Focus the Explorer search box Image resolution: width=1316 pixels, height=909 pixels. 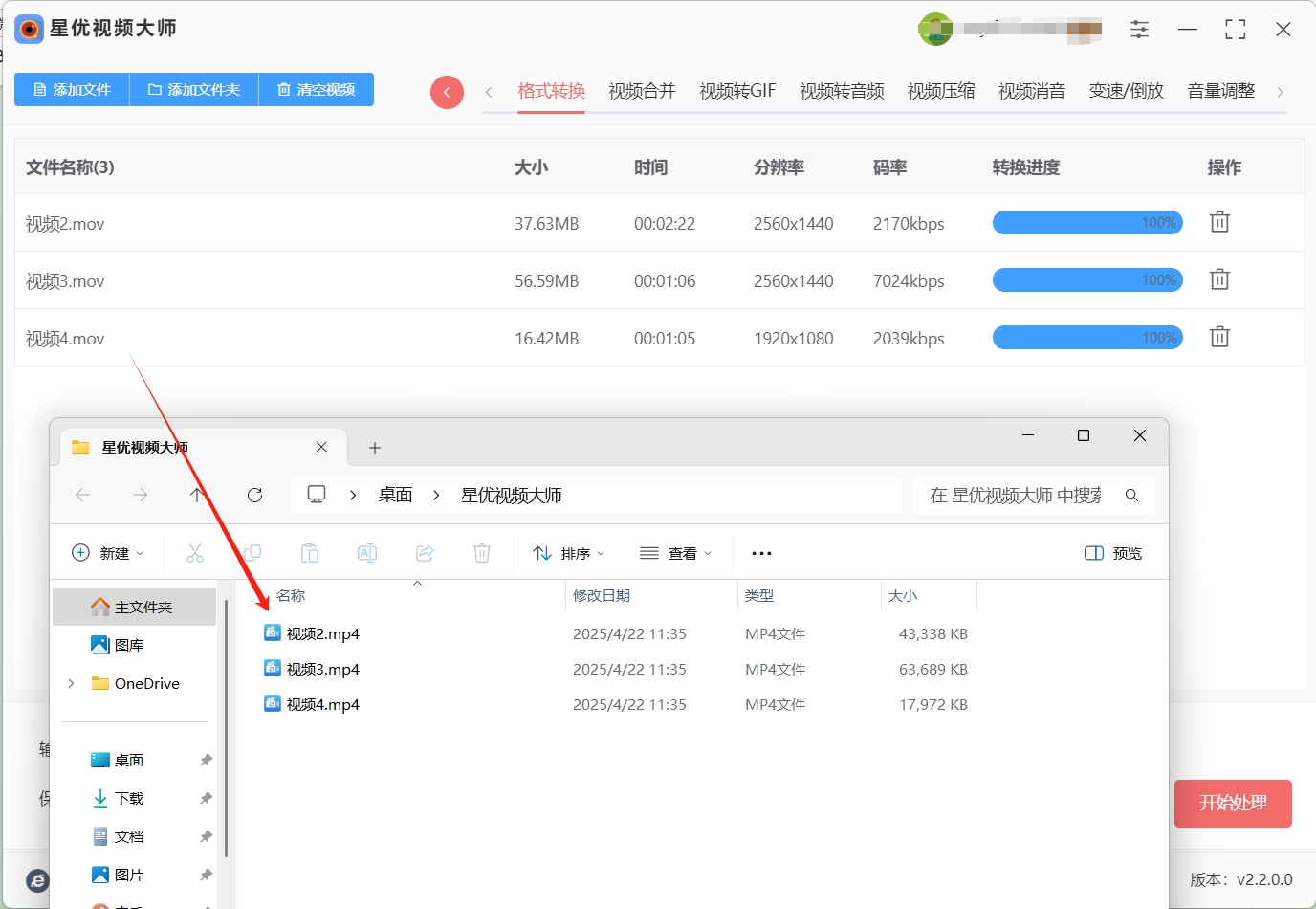pos(1016,495)
